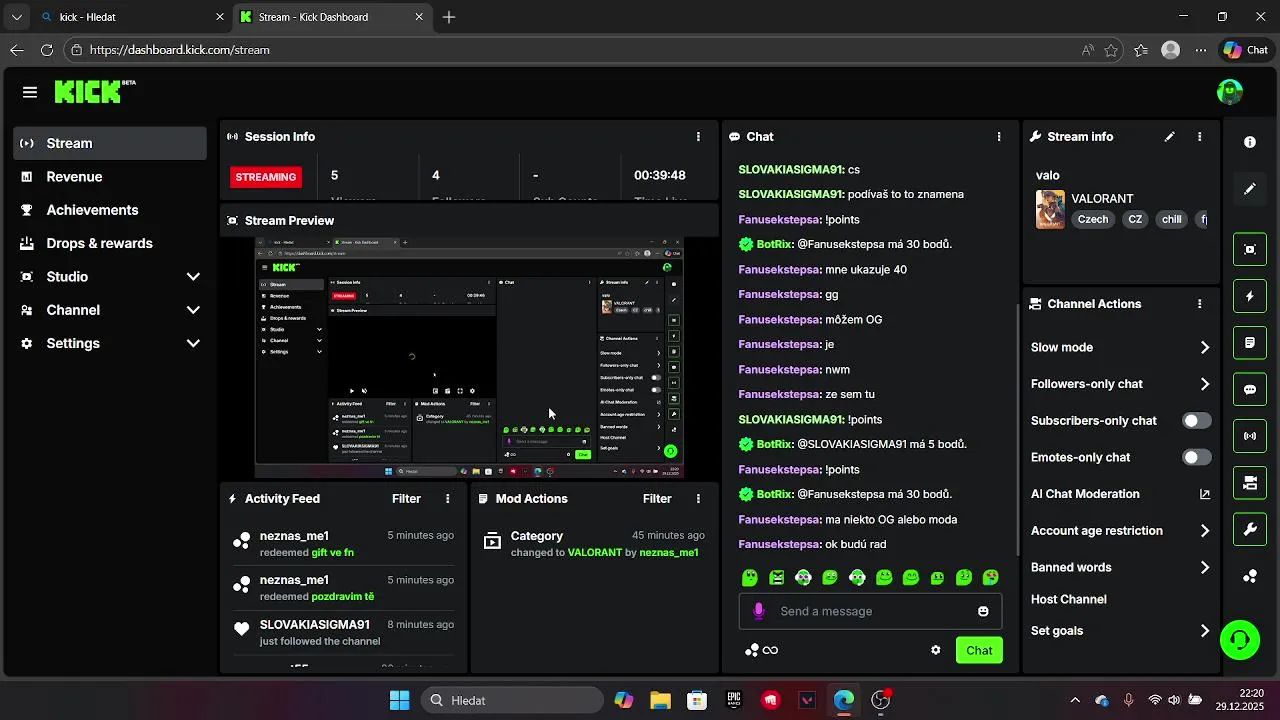Toggle the session info broadcast icon in sidebar
Viewport: 1280px width, 720px height.
click(x=1250, y=436)
